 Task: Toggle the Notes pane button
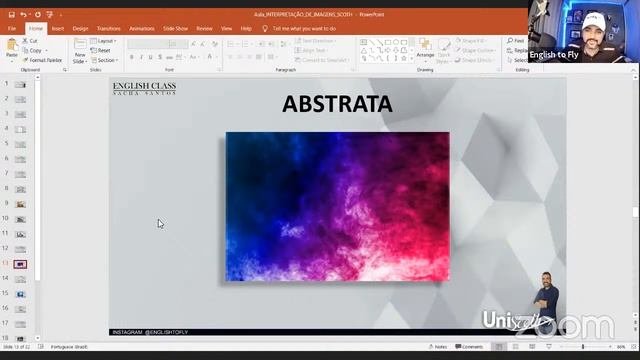tap(438, 347)
